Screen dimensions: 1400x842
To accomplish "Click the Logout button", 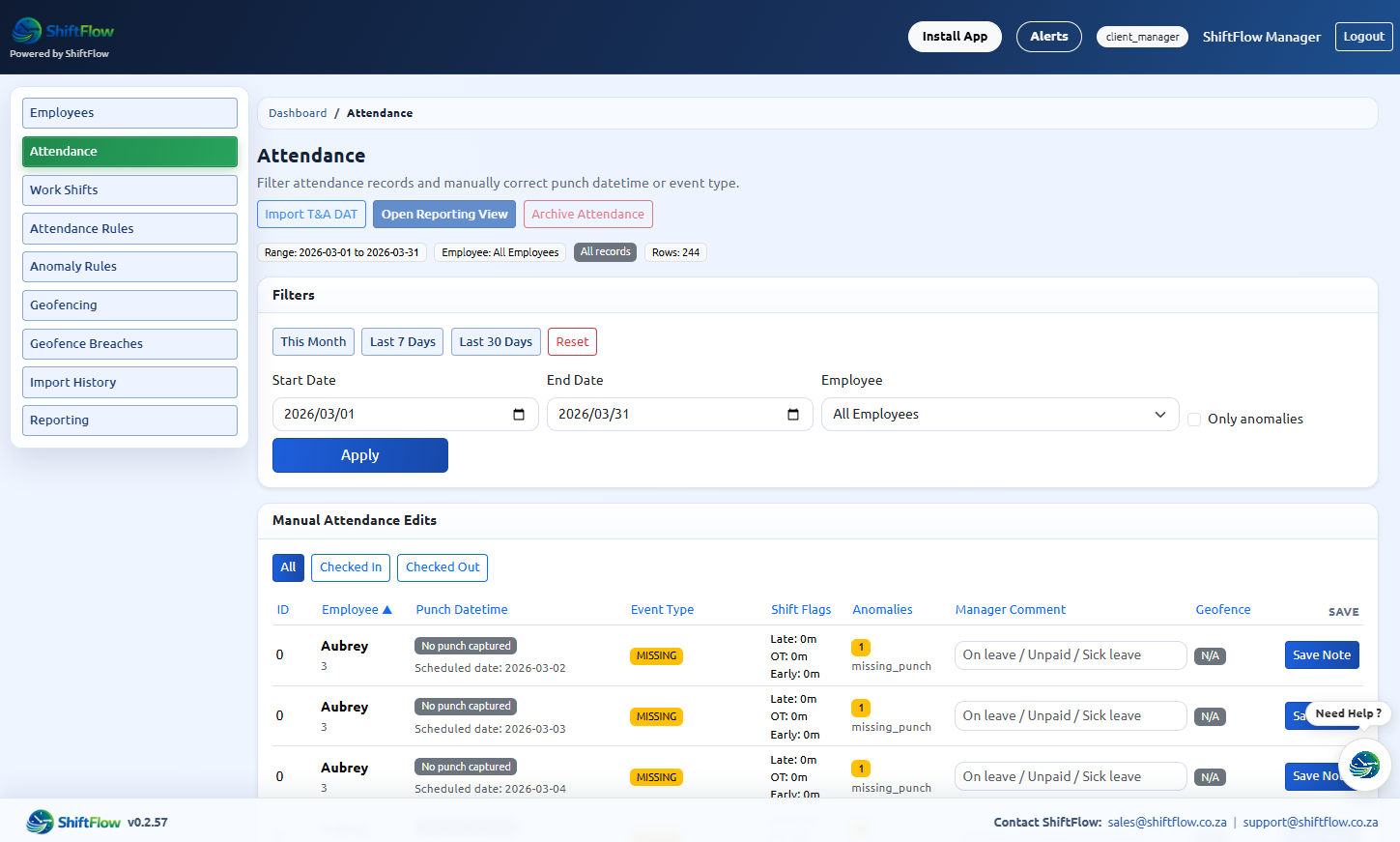I will coord(1363,37).
